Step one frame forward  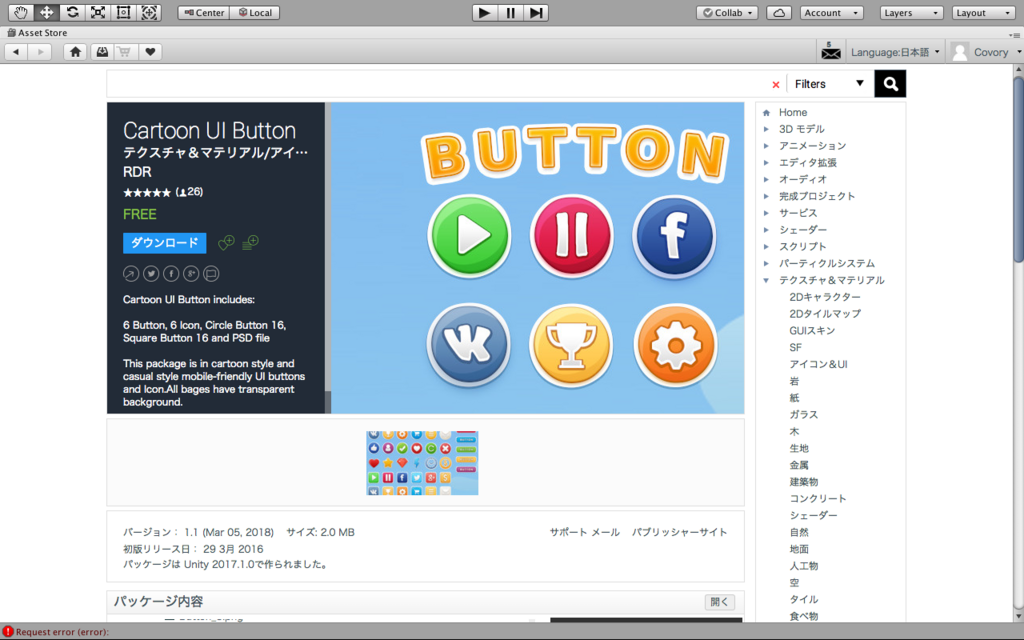[536, 12]
